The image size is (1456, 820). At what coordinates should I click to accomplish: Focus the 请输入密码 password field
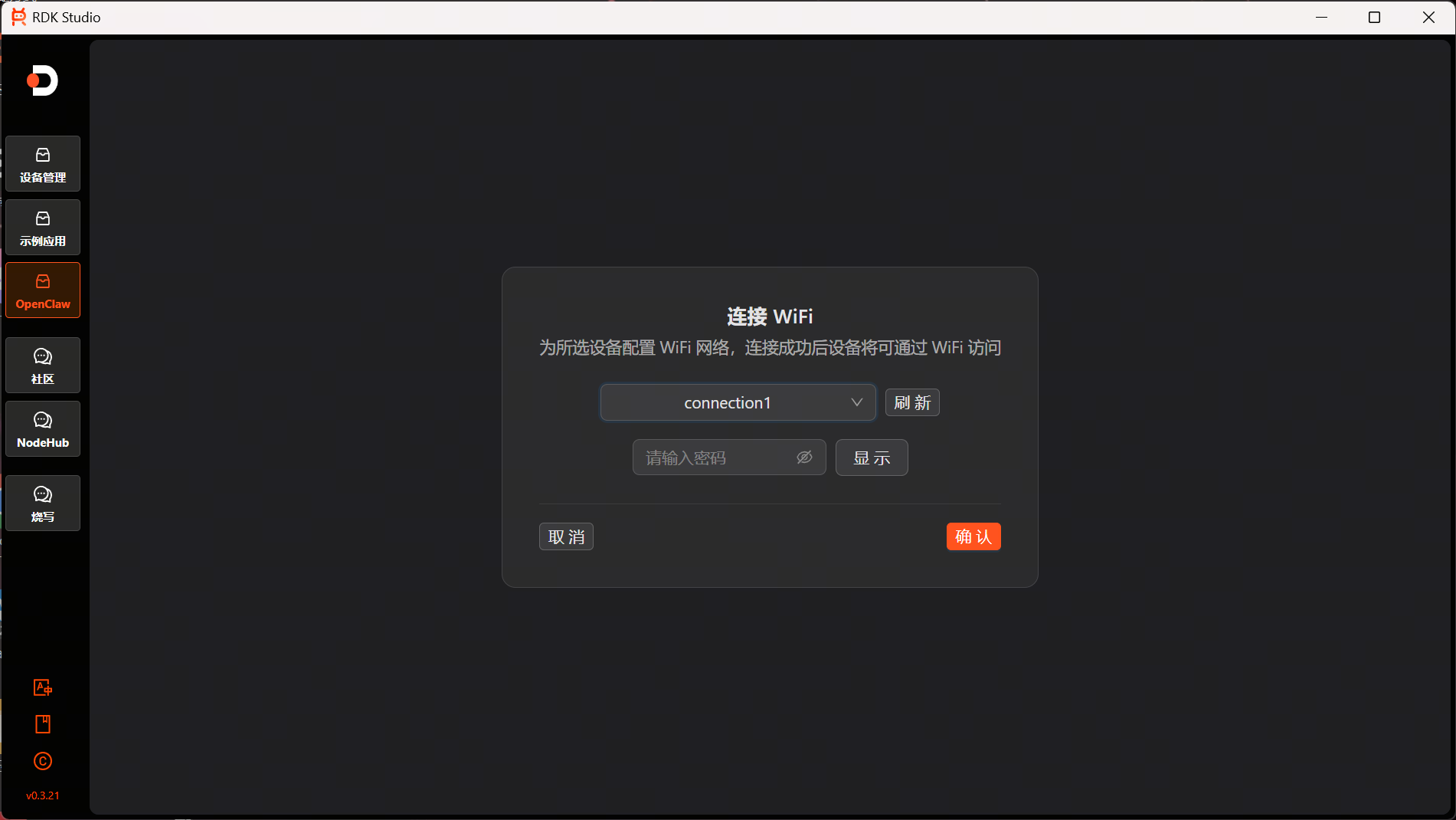728,458
